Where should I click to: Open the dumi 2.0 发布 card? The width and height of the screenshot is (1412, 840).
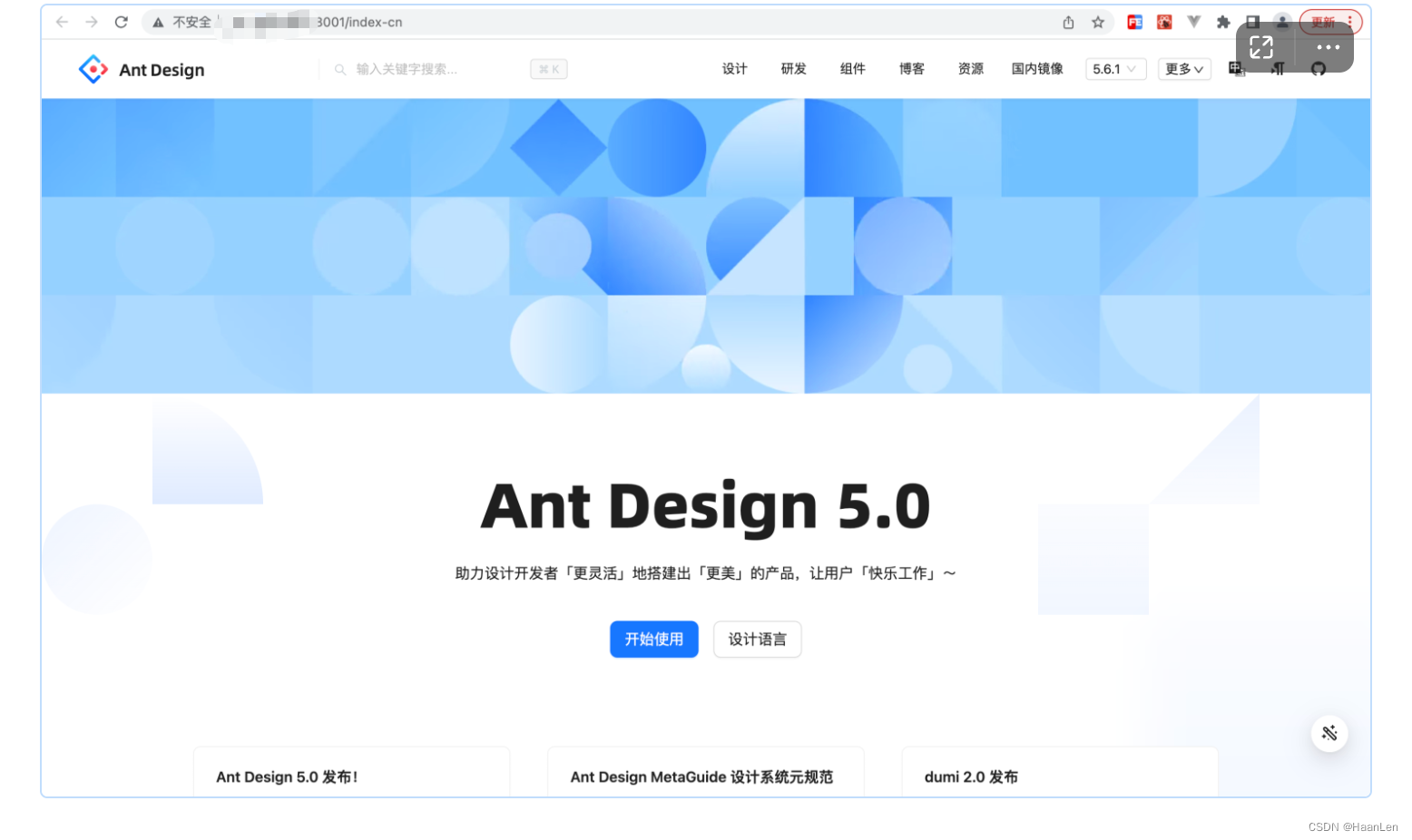pyautogui.click(x=1059, y=773)
